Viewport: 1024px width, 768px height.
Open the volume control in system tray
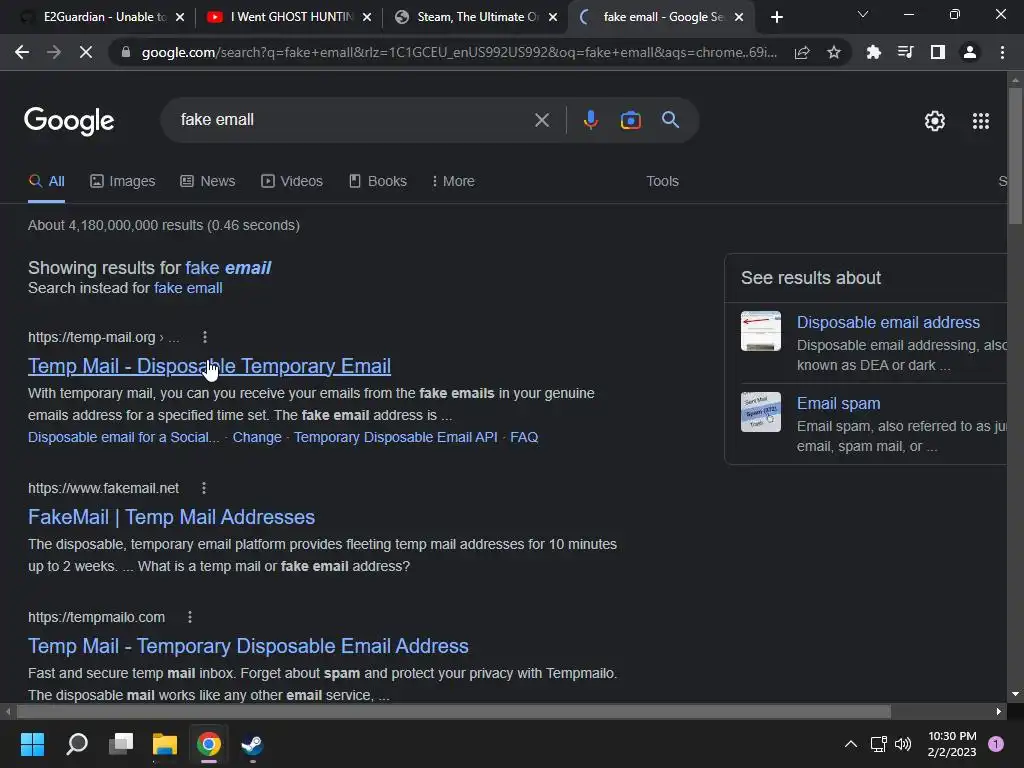point(903,744)
